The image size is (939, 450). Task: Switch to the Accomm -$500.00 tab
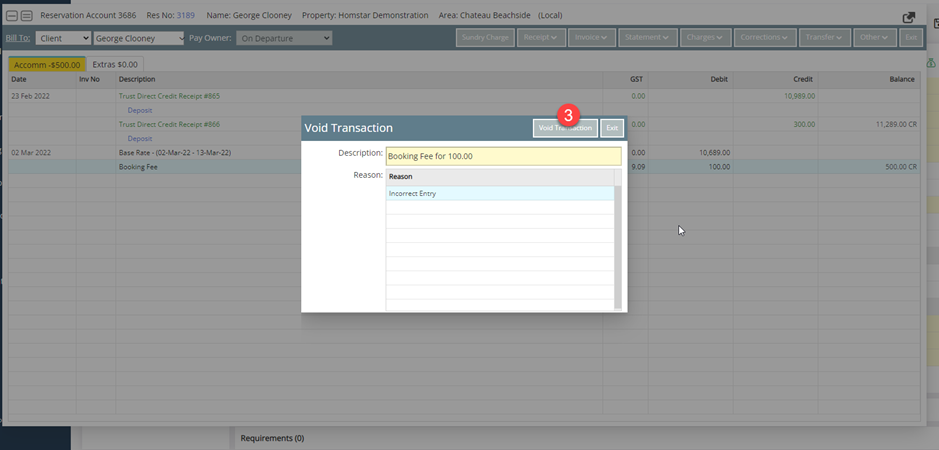pos(47,64)
